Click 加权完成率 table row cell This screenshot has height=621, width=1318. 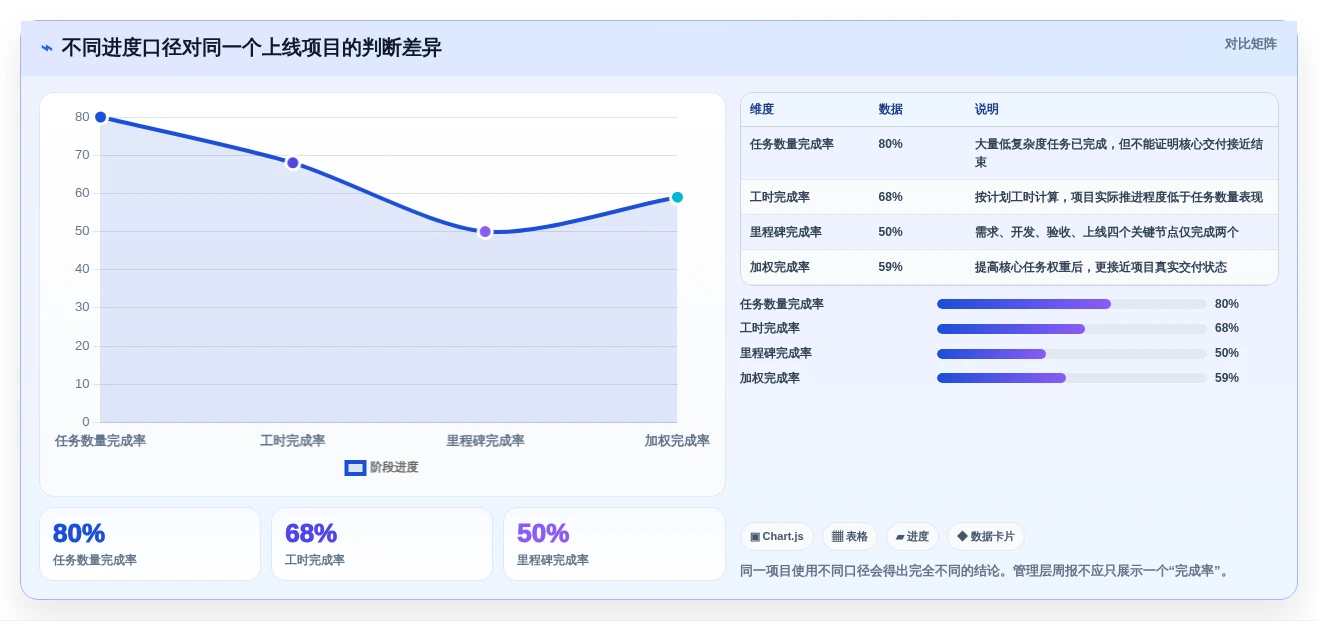click(x=780, y=267)
